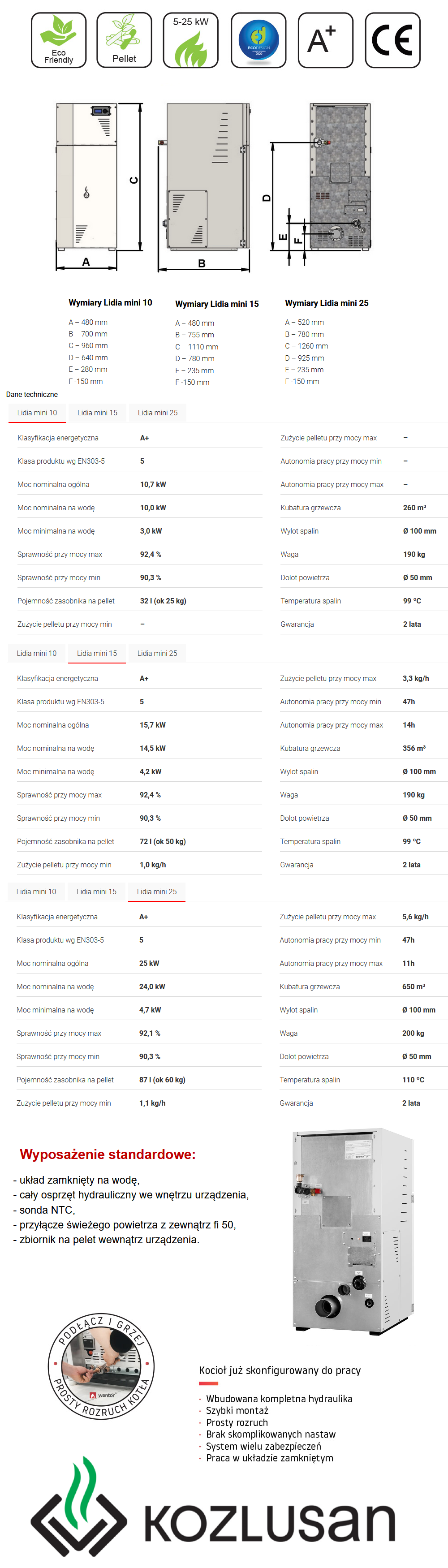This screenshot has height=1568, width=448.
Task: Click the '32 l (ok 25 kg)' hopper value
Action: 163,601
